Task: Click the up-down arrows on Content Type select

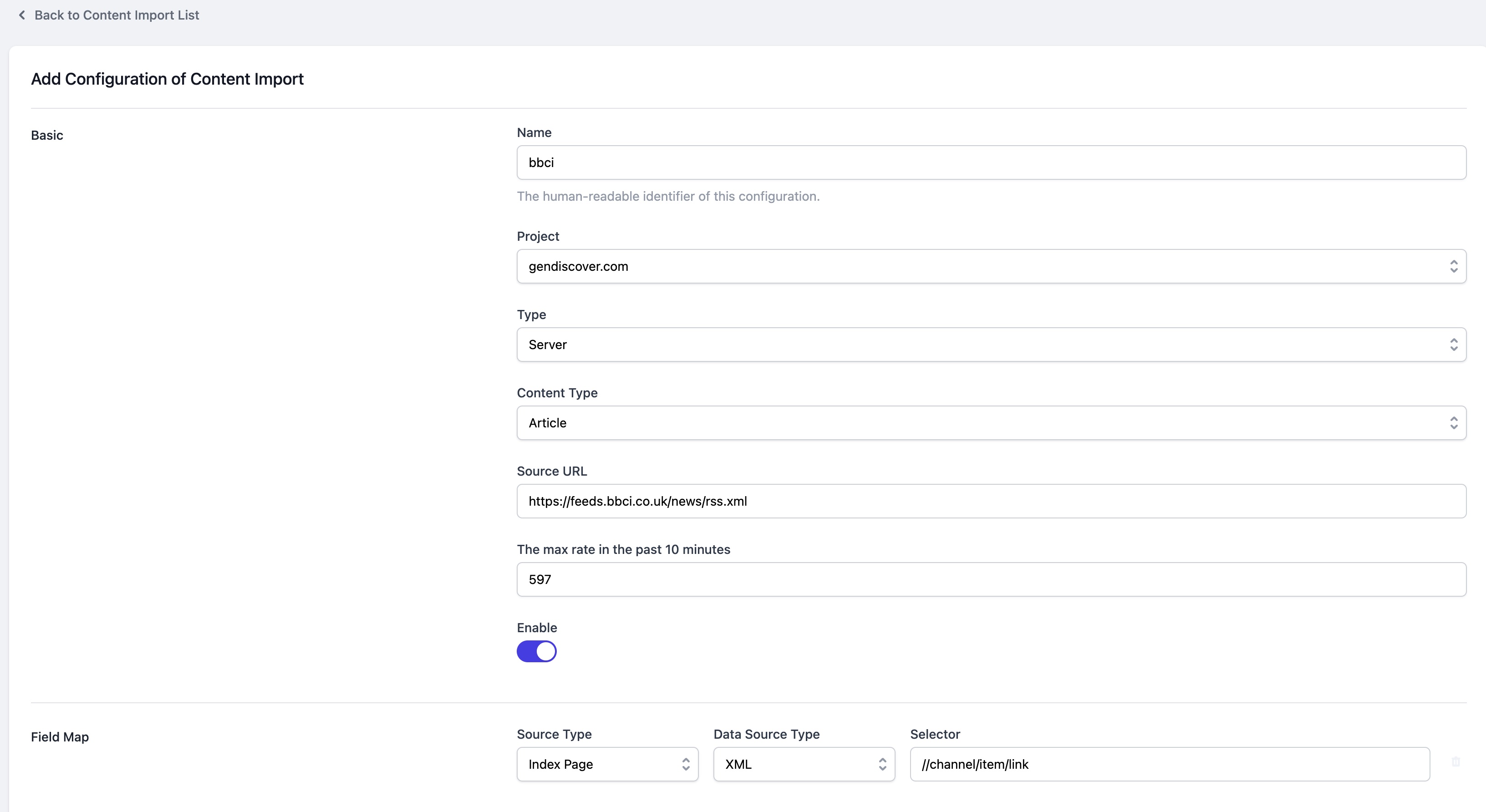Action: click(1453, 423)
